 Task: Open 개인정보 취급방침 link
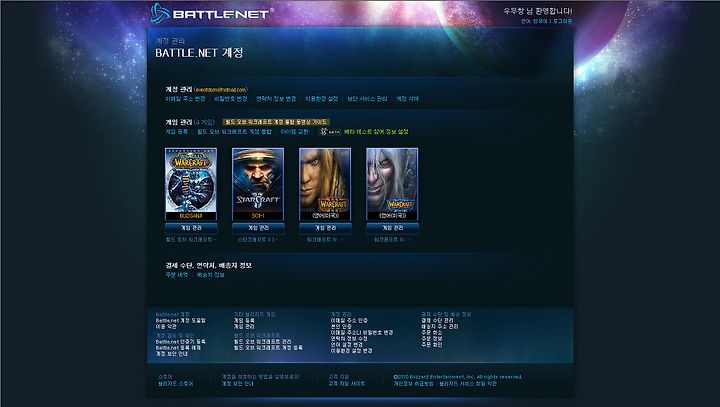coord(413,384)
